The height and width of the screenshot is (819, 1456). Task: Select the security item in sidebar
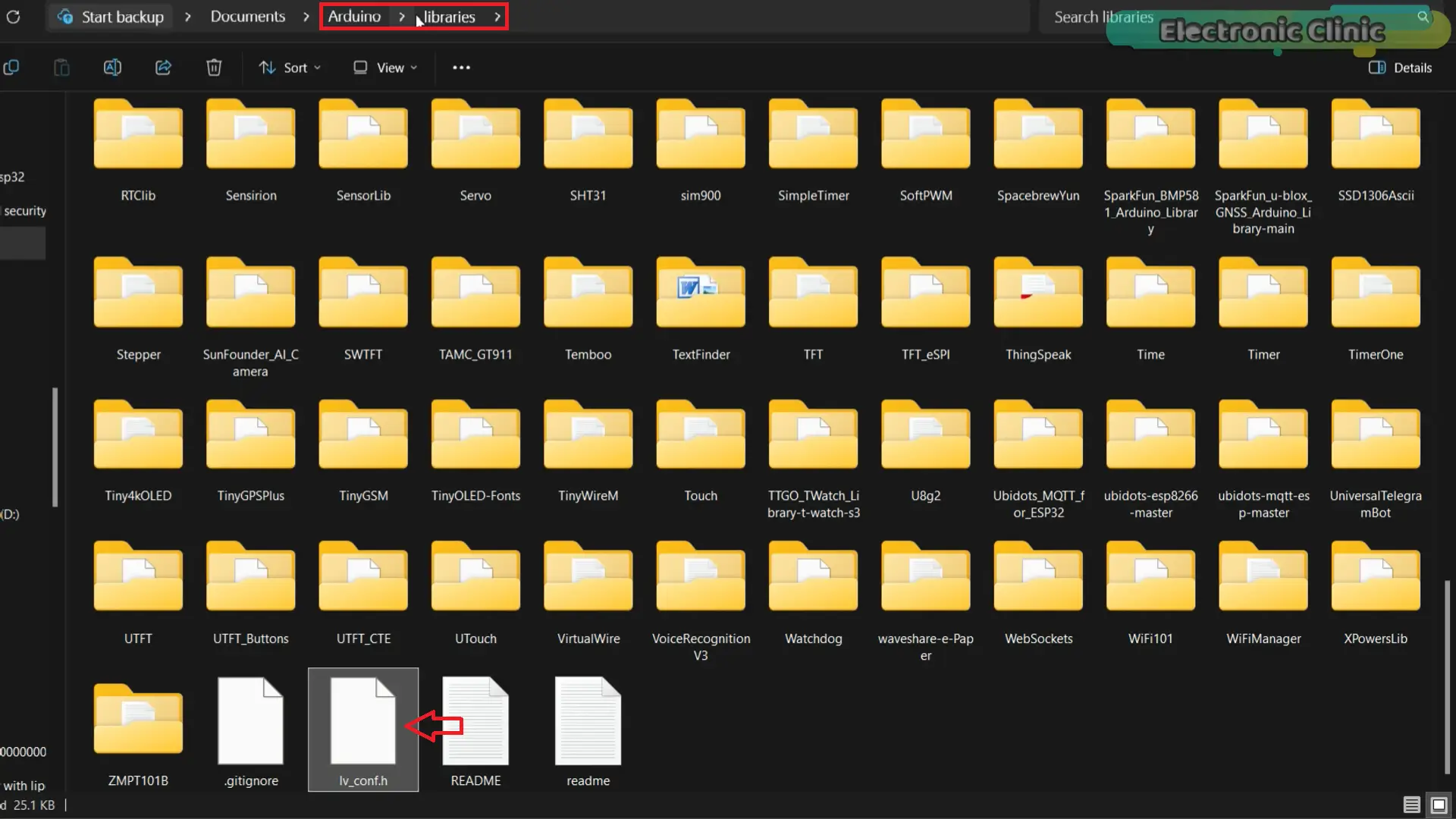point(25,211)
